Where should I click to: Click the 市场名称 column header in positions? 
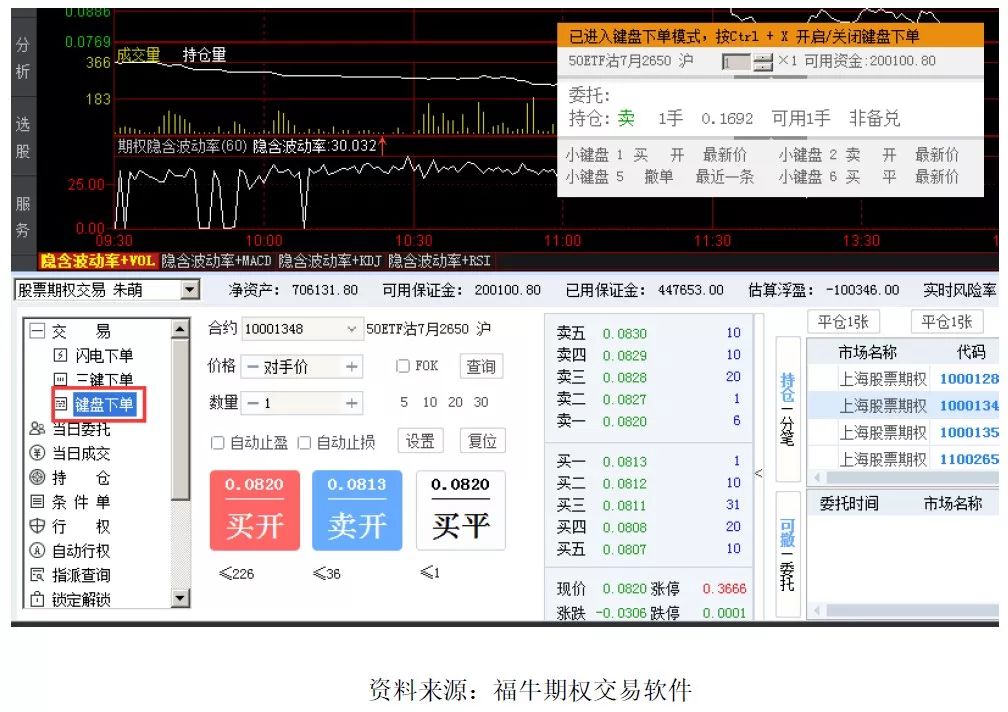867,352
